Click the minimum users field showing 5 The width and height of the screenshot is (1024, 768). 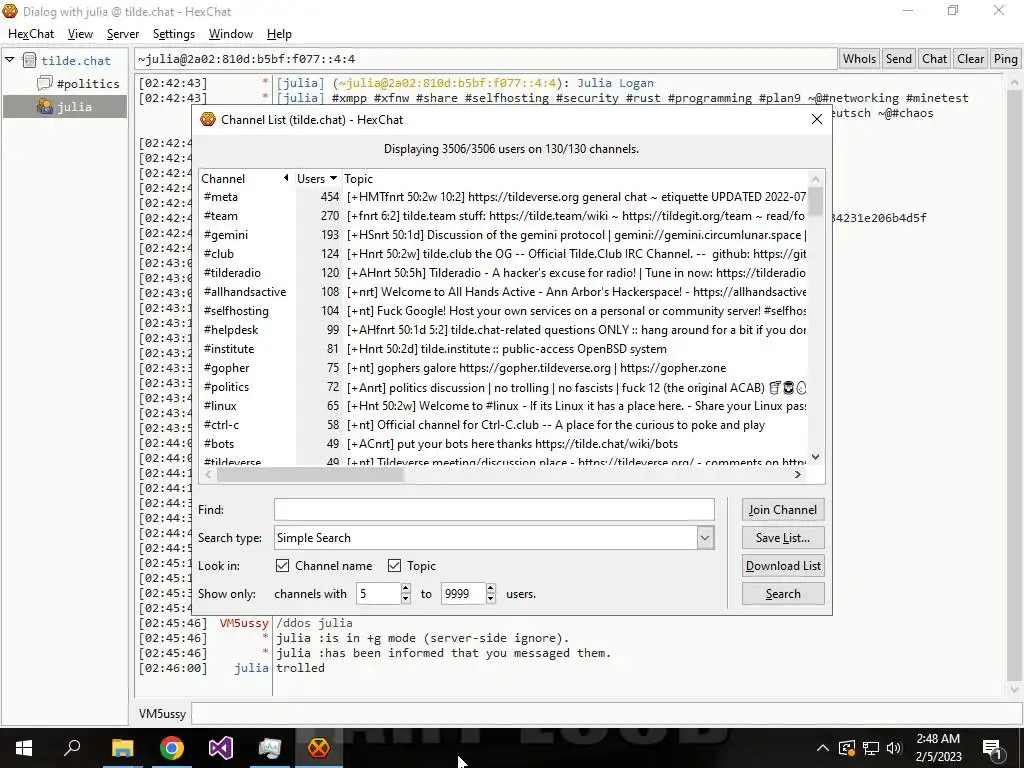pos(378,594)
